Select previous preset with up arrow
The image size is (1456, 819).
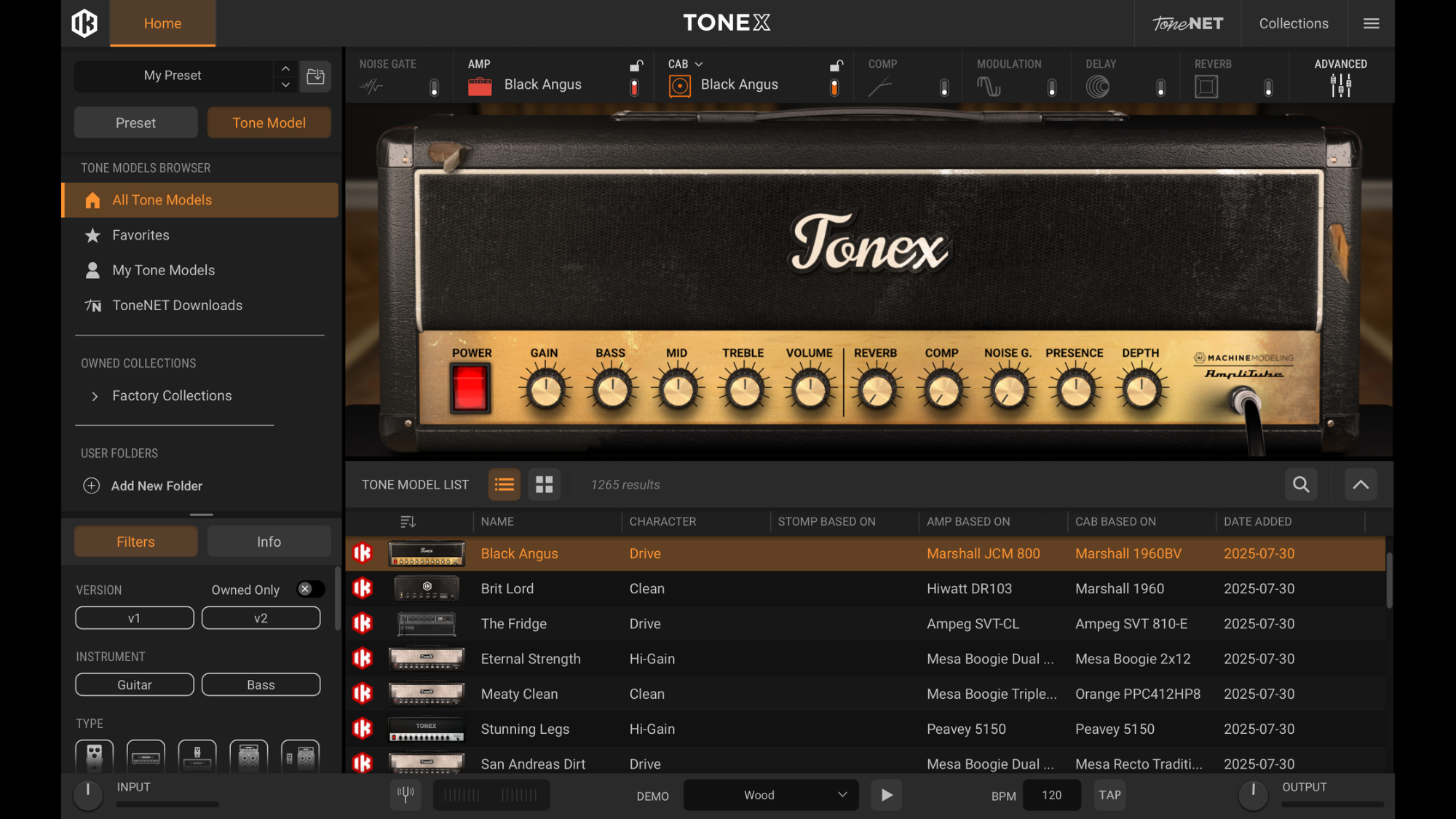tap(285, 68)
